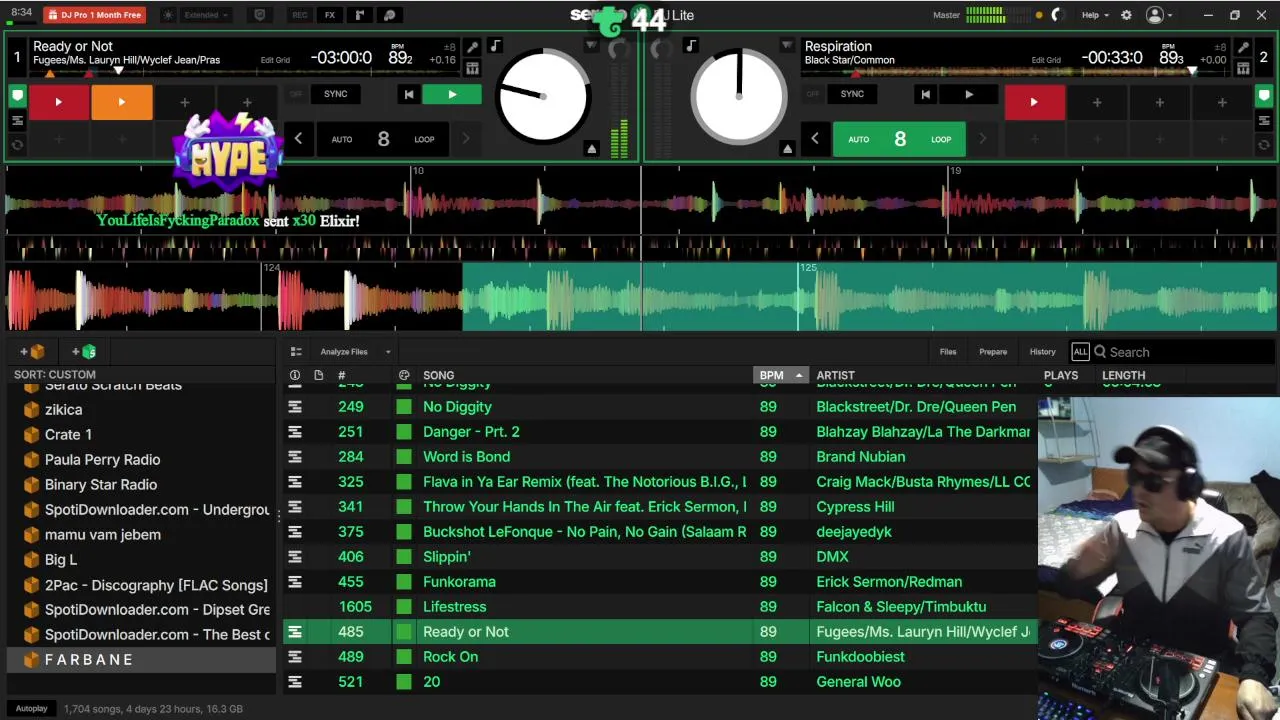This screenshot has height=720, width=1280.
Task: Jump to cue start on deck 1
Action: click(408, 95)
